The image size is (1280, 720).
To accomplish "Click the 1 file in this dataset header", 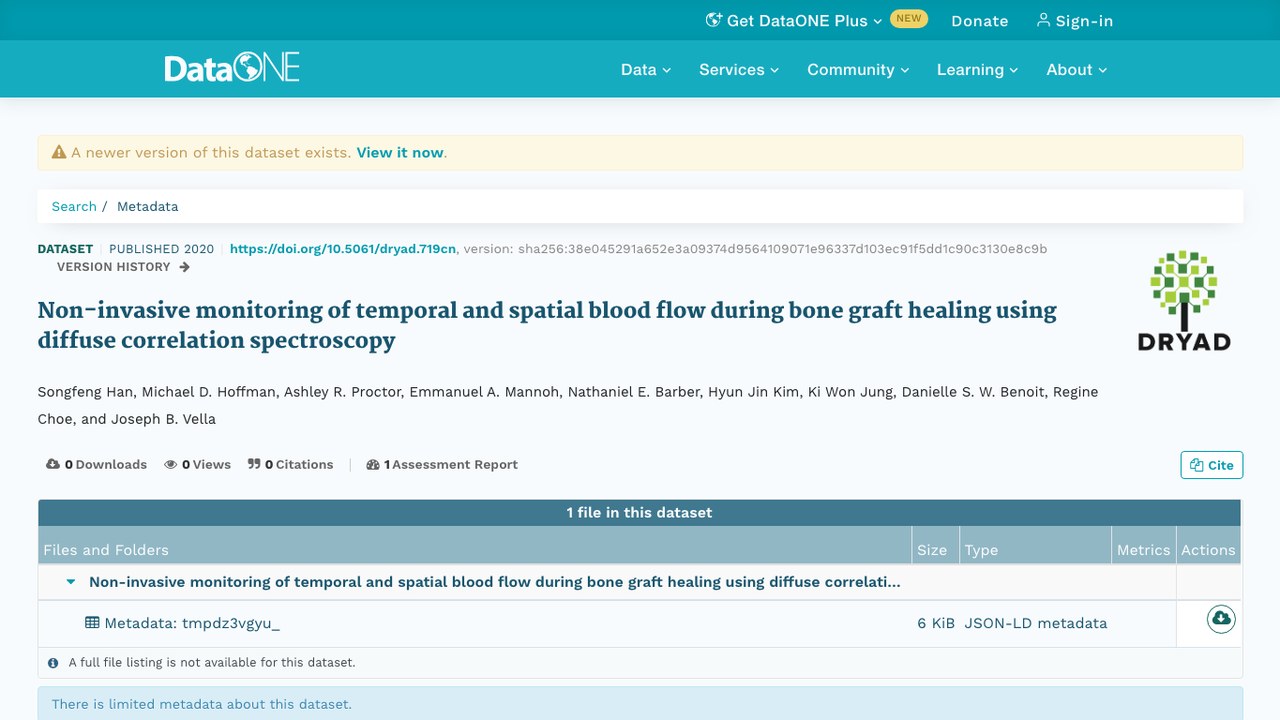I will pos(640,512).
